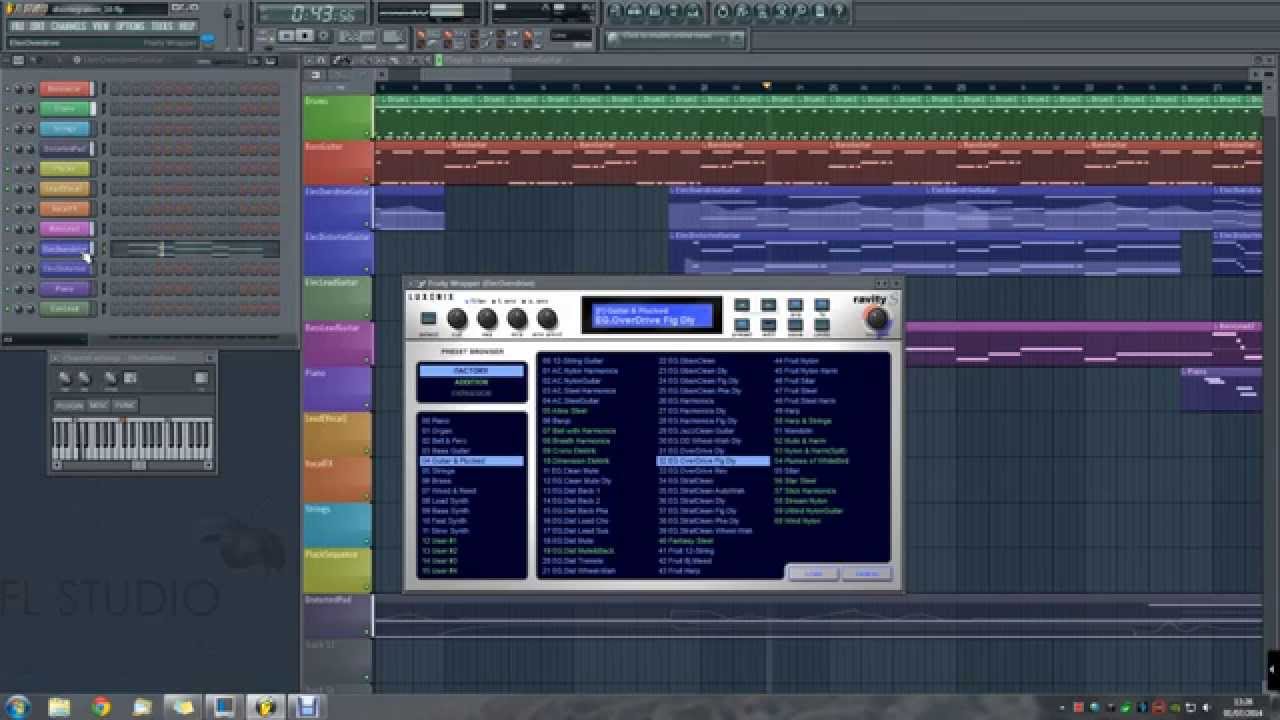Screen dimensions: 1280x720
Task: Select the green Drums channel button
Action: tap(65, 109)
